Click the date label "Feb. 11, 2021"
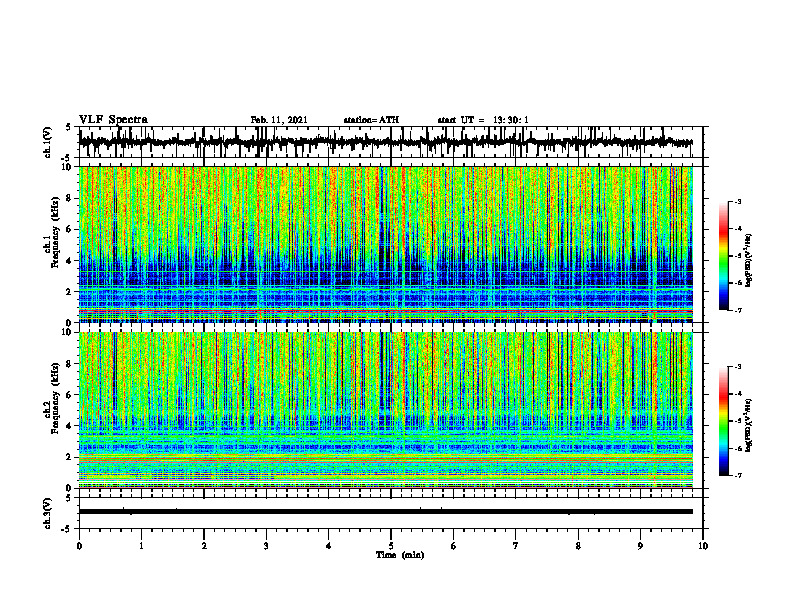This screenshot has width=792, height=612. pos(279,120)
